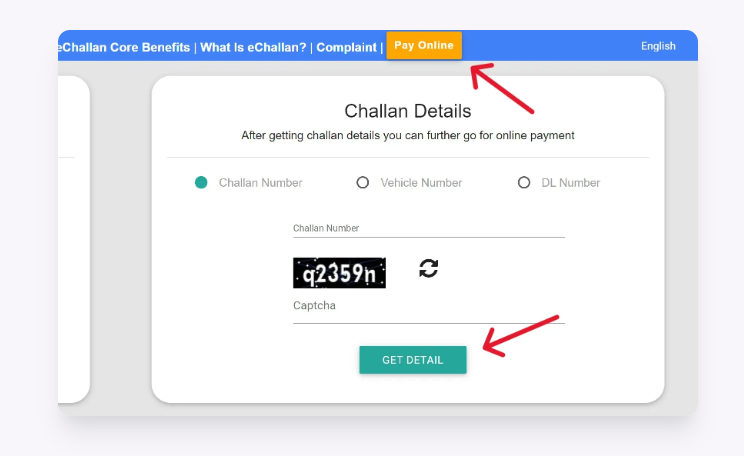Click the 'DL Number' label text
744x456 pixels.
(x=571, y=183)
